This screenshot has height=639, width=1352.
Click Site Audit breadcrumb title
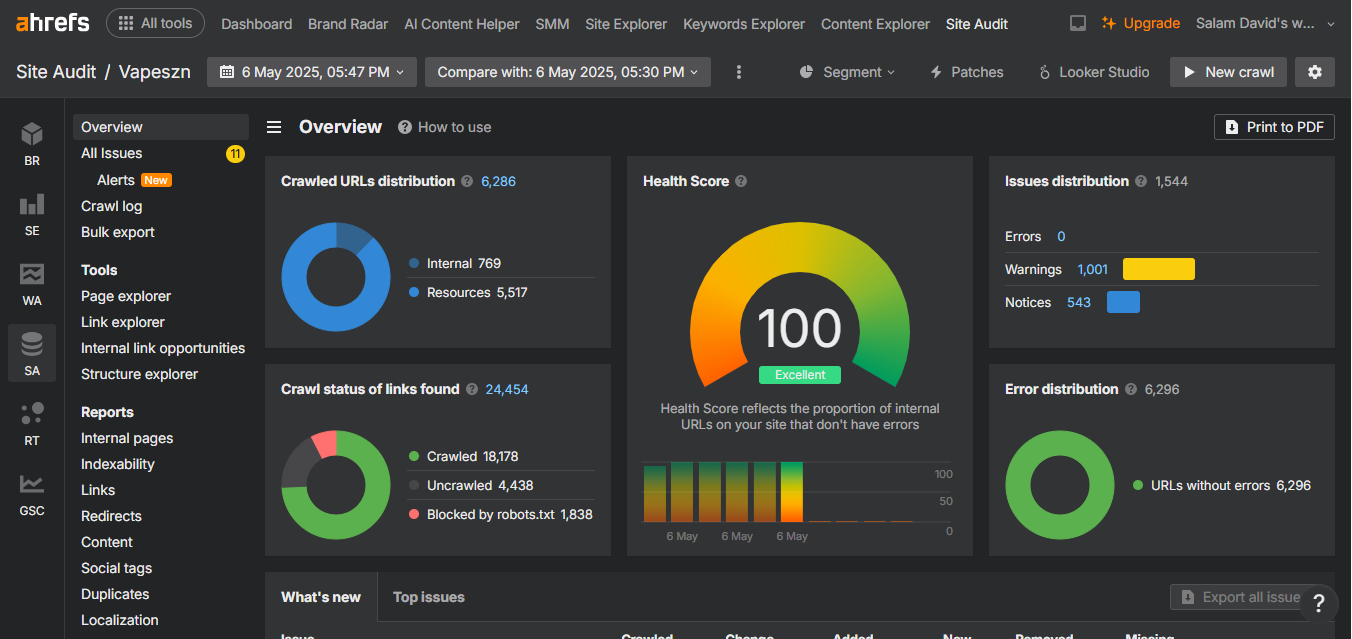coord(56,72)
